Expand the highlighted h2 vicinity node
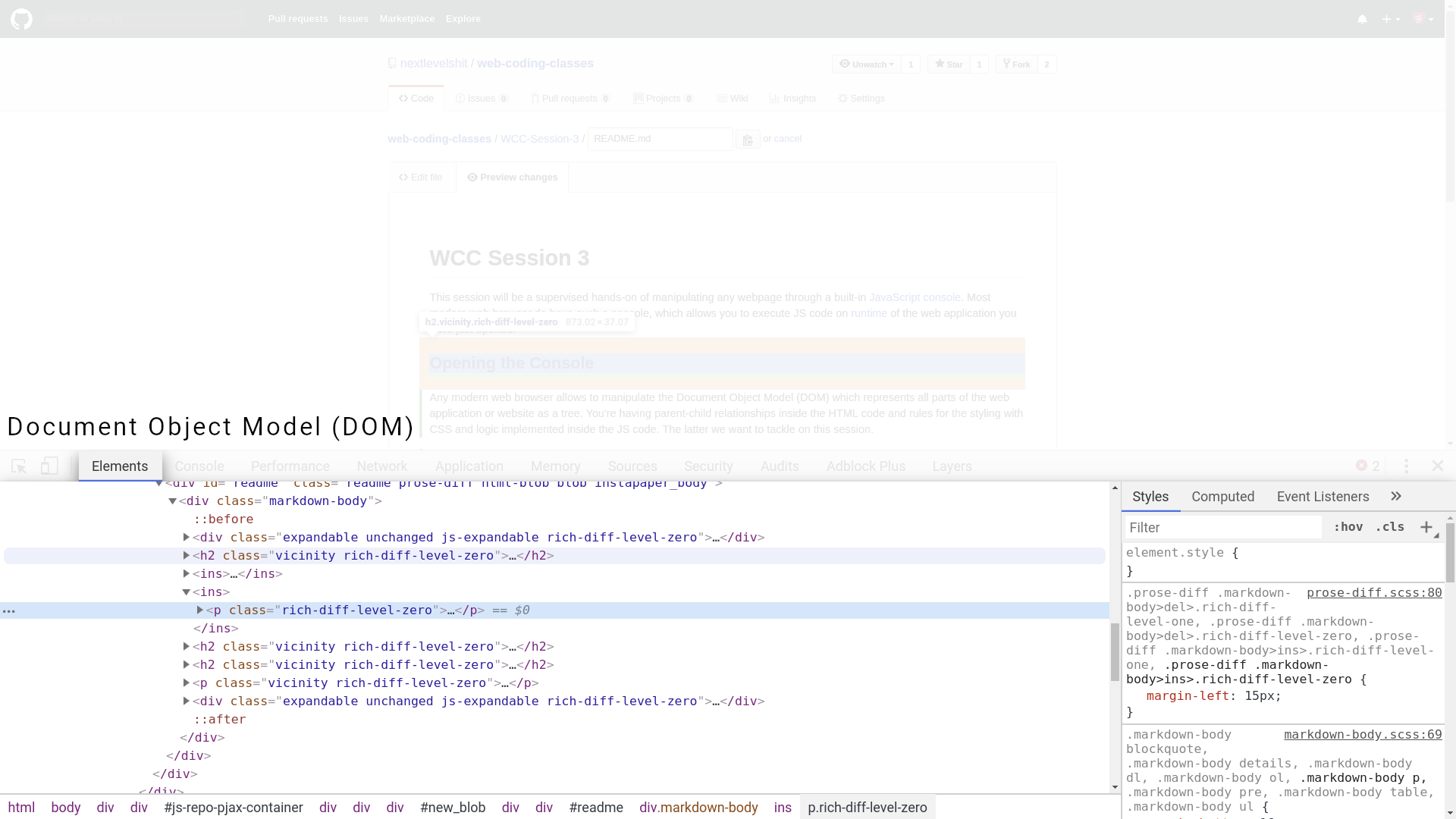1456x819 pixels. point(186,556)
